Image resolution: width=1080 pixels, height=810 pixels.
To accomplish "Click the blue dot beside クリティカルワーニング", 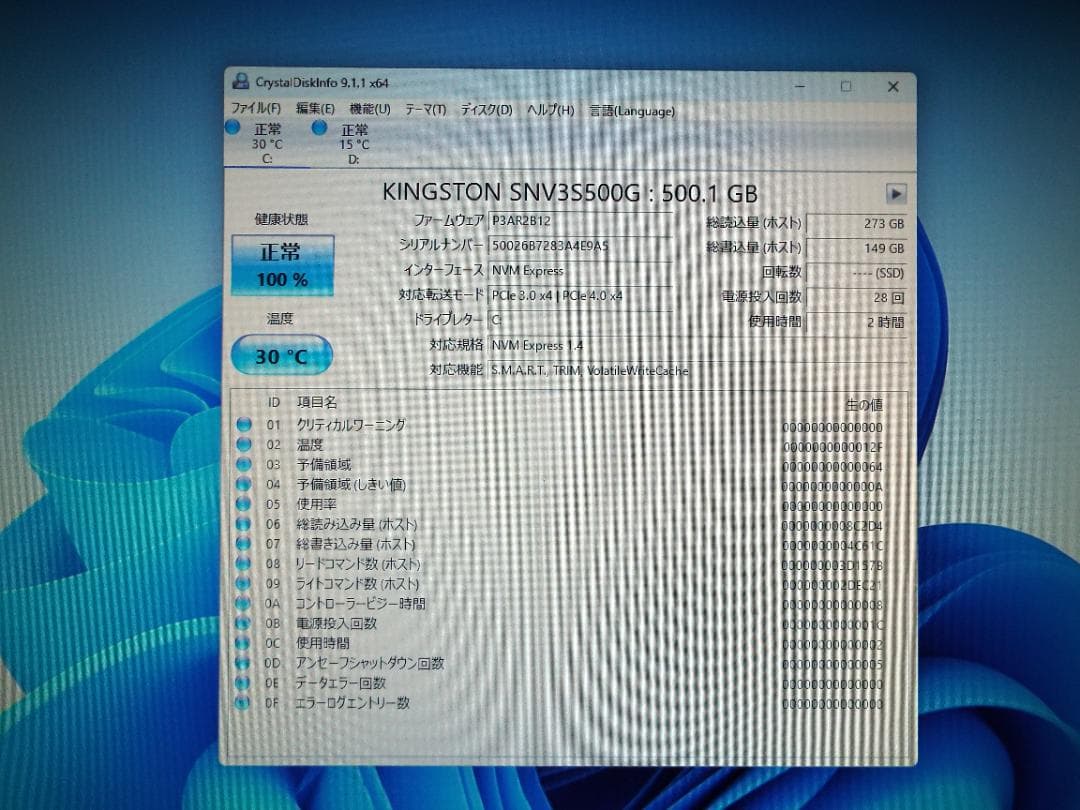I will pos(243,424).
